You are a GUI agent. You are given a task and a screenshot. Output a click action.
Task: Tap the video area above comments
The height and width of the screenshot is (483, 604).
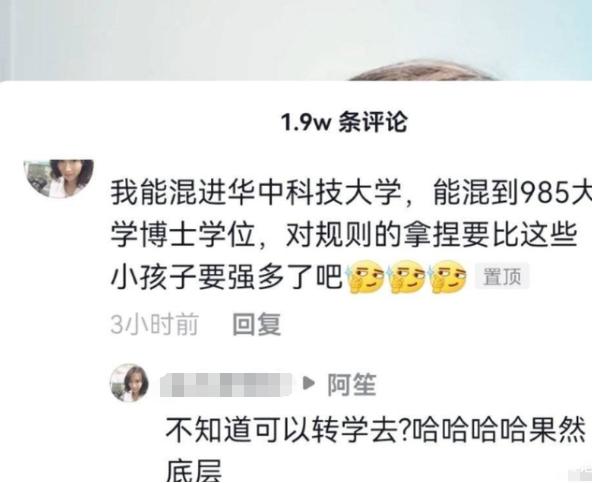tap(296, 40)
